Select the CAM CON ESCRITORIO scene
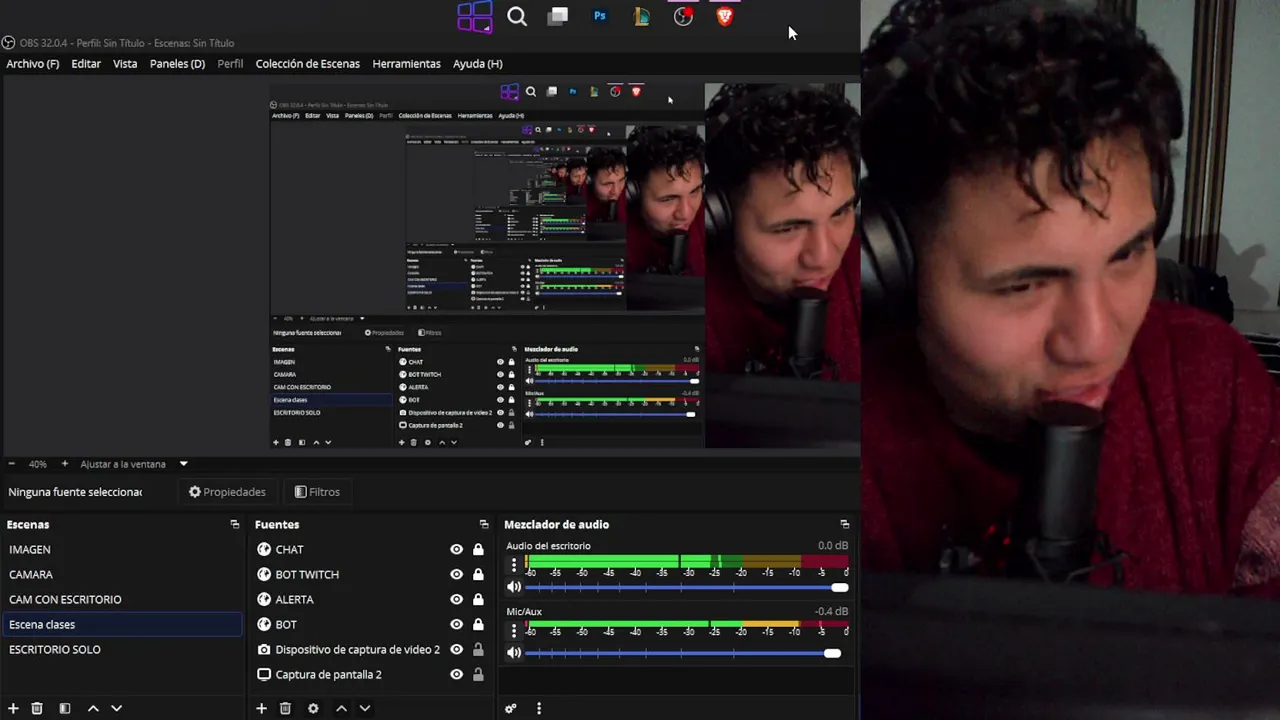This screenshot has width=1280, height=720. (122, 599)
